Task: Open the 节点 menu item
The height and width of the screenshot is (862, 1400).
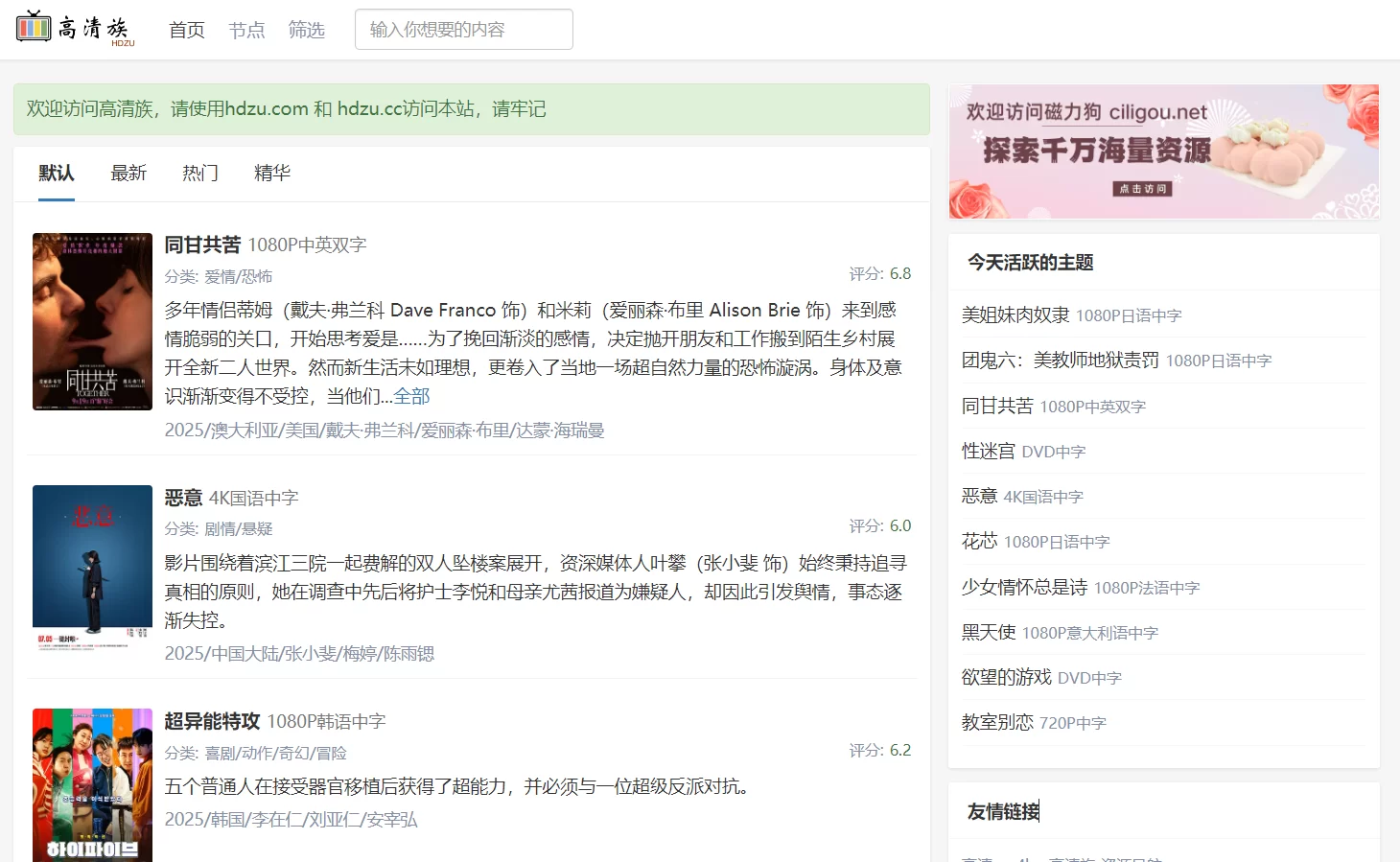Action: point(246,30)
